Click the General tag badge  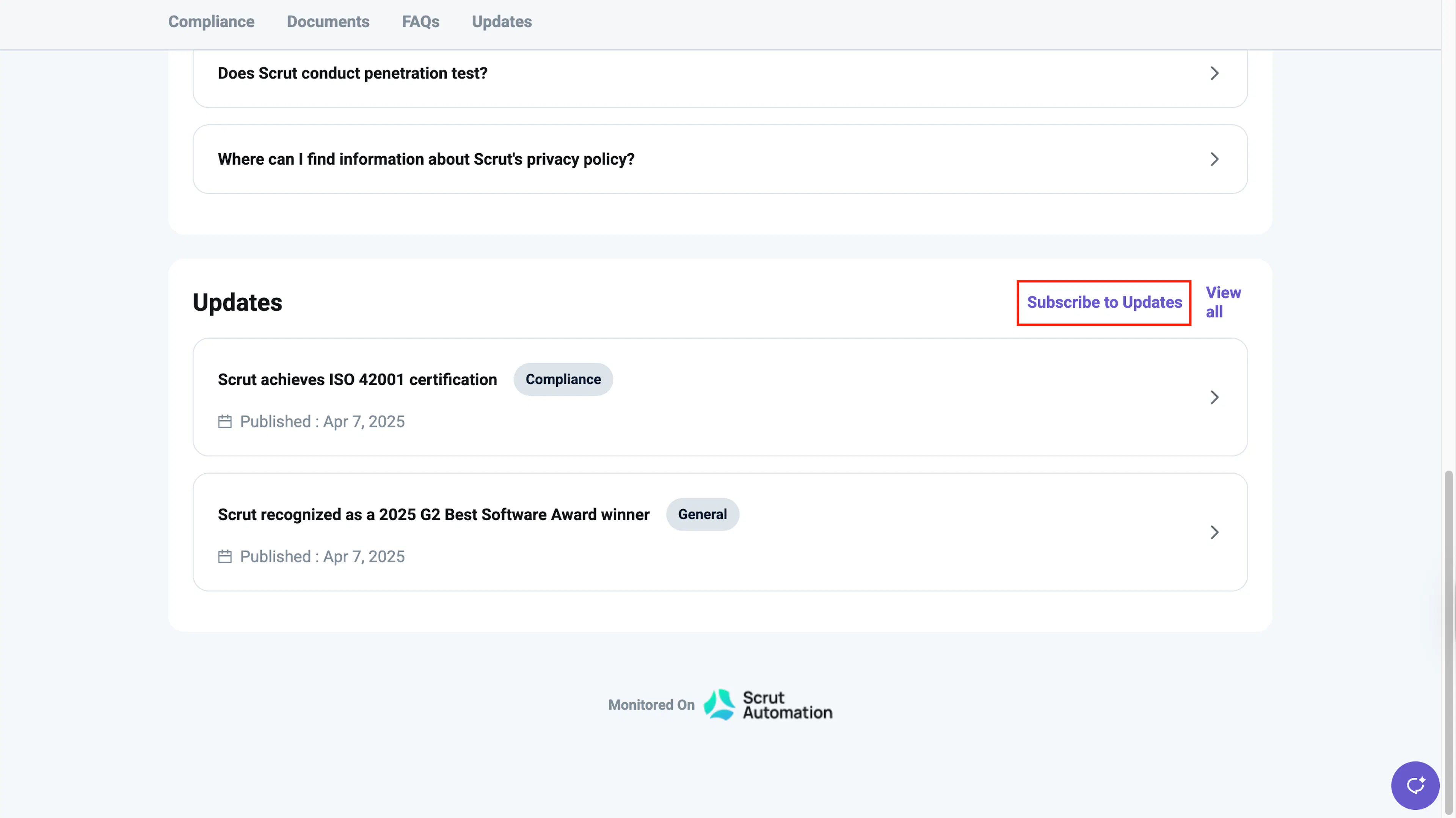coord(702,515)
